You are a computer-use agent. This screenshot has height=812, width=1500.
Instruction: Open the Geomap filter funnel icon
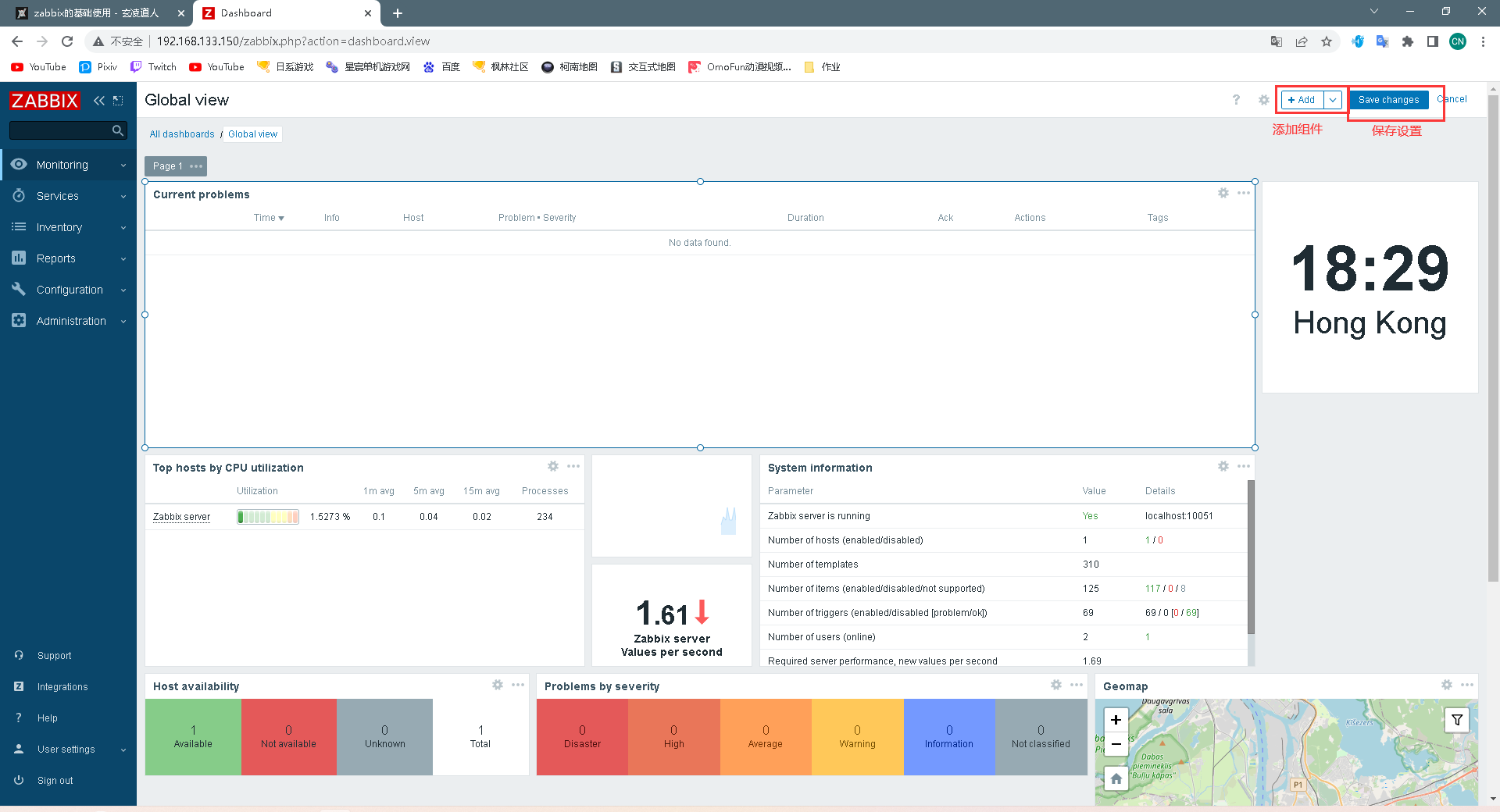1456,720
